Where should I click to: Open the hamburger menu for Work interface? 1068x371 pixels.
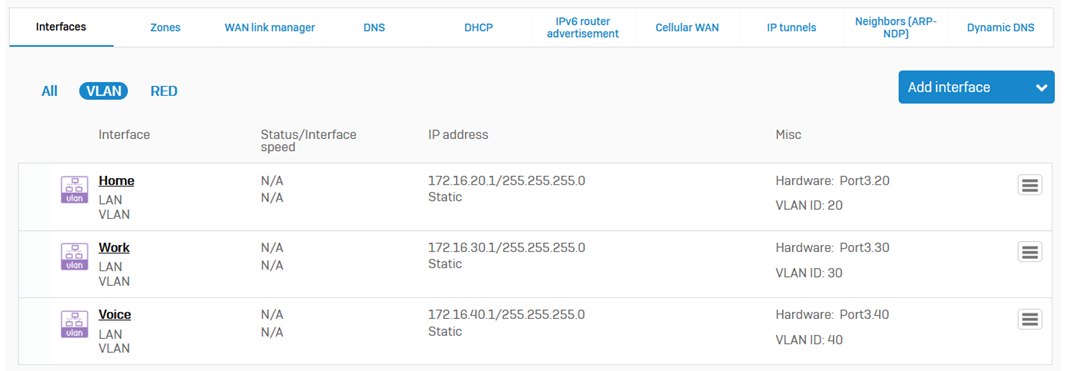[1030, 251]
